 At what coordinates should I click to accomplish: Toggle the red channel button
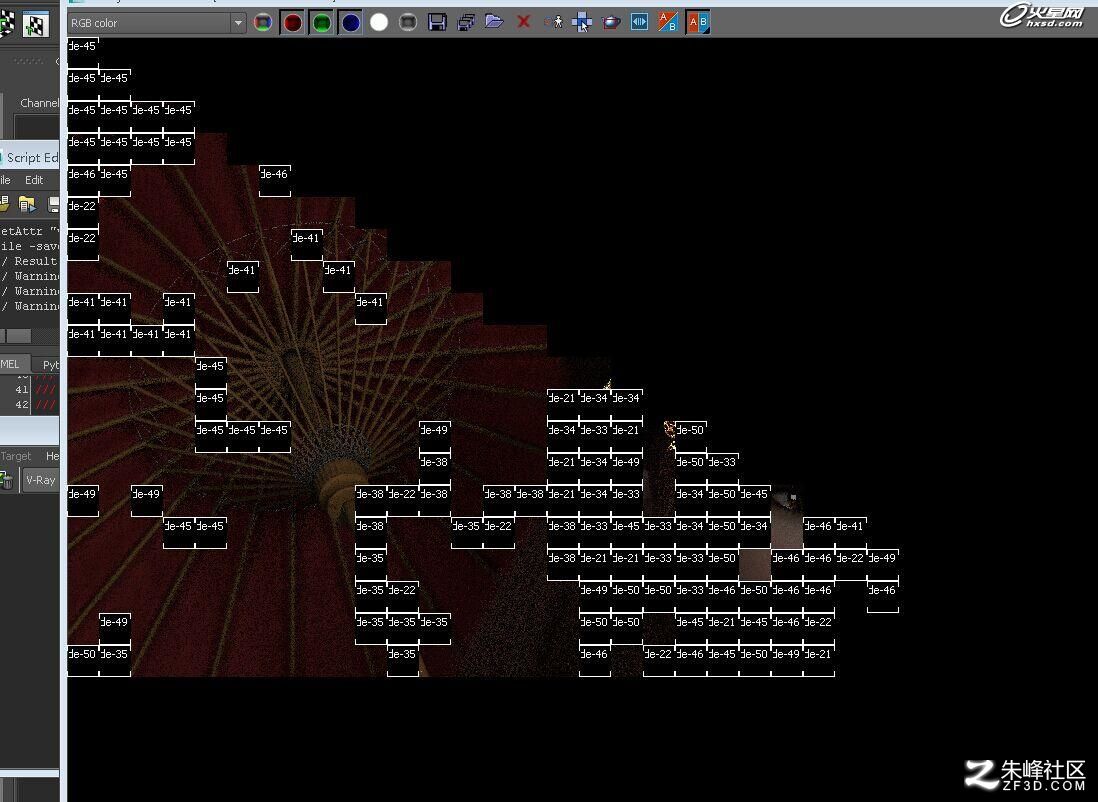pos(292,23)
